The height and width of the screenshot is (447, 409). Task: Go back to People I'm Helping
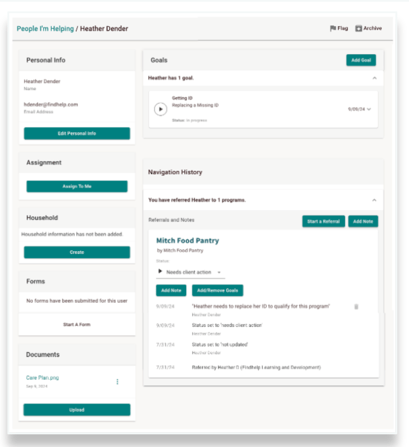[x=45, y=29]
